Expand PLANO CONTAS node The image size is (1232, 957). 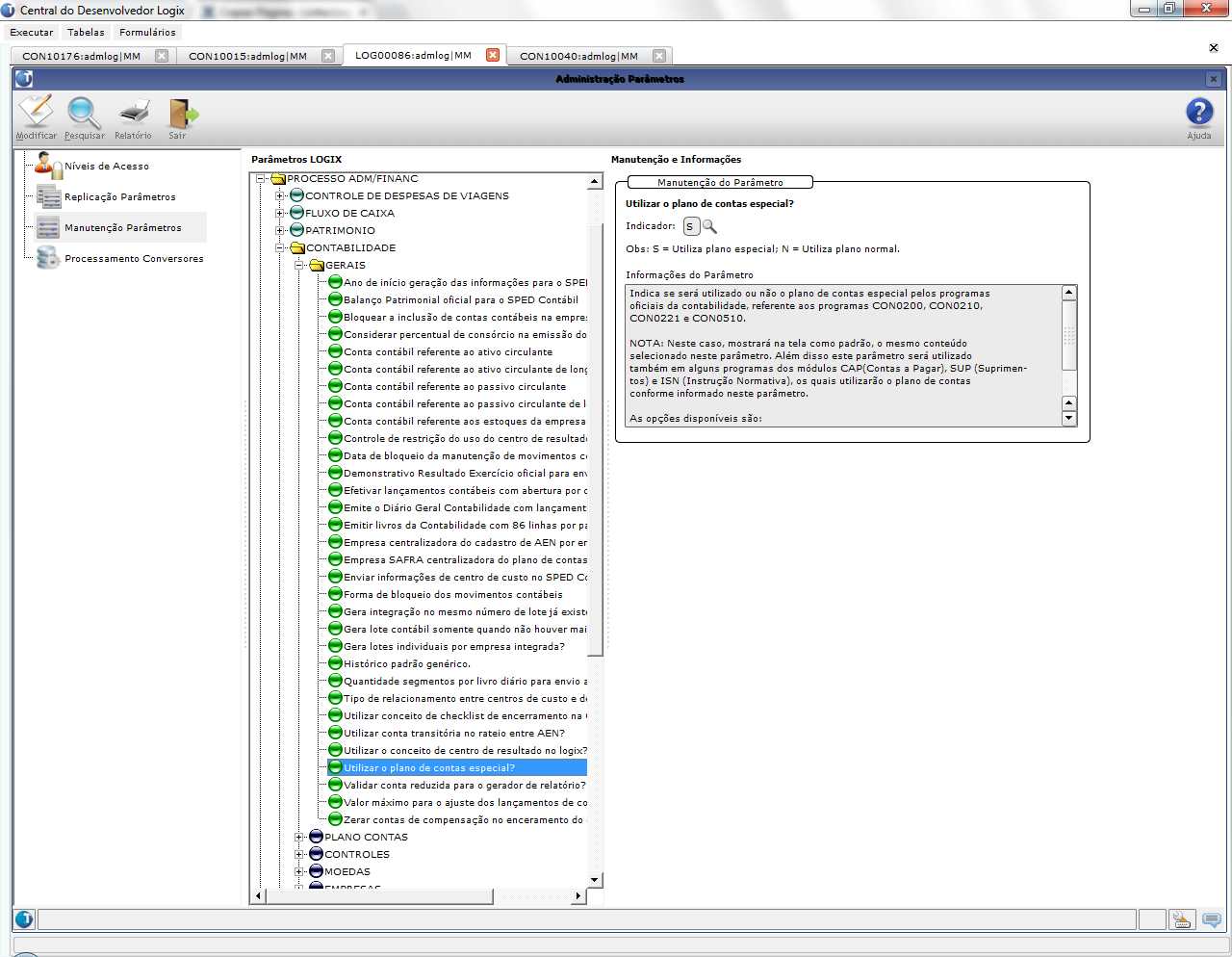(299, 838)
